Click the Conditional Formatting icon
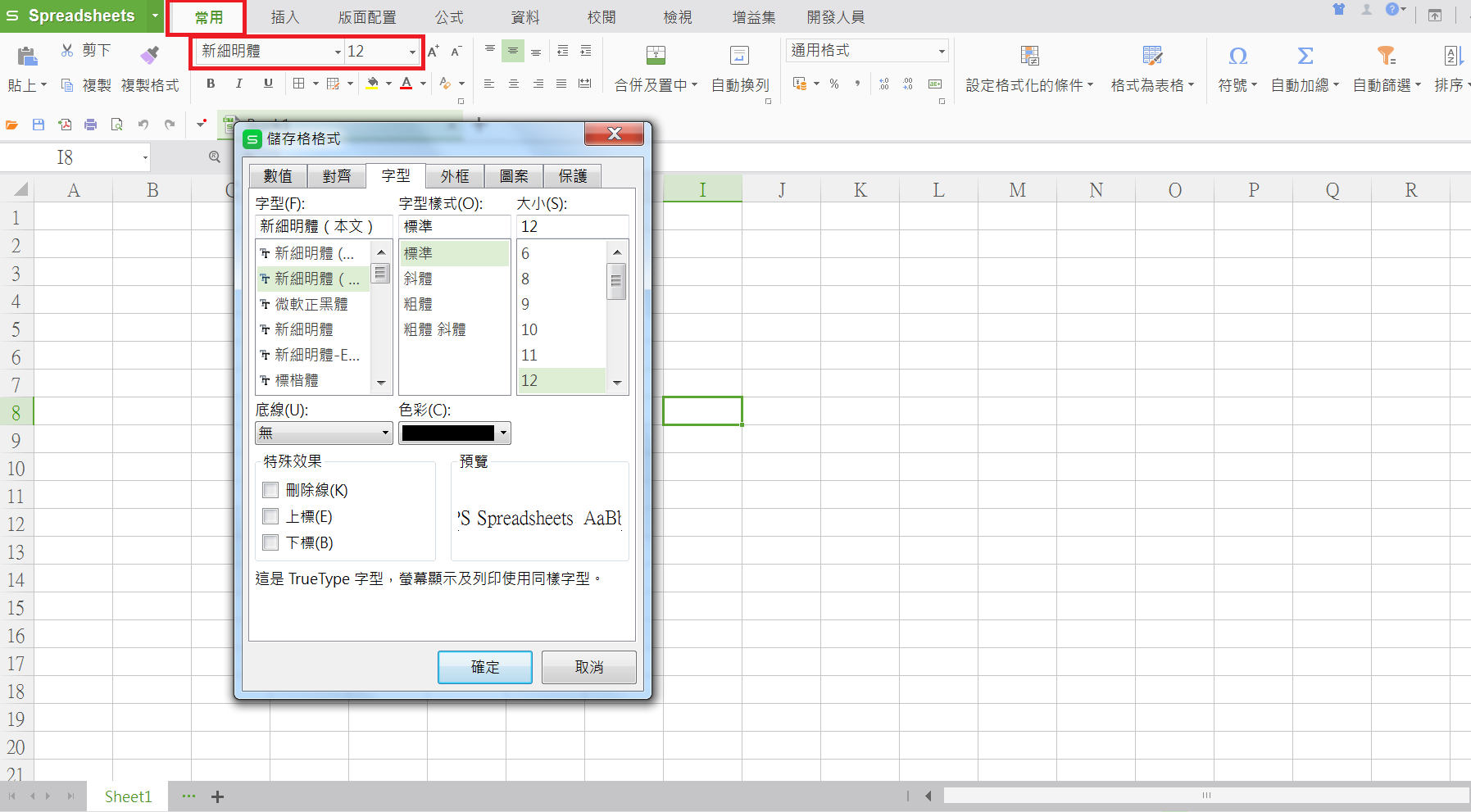The image size is (1471, 812). pyautogui.click(x=1030, y=55)
